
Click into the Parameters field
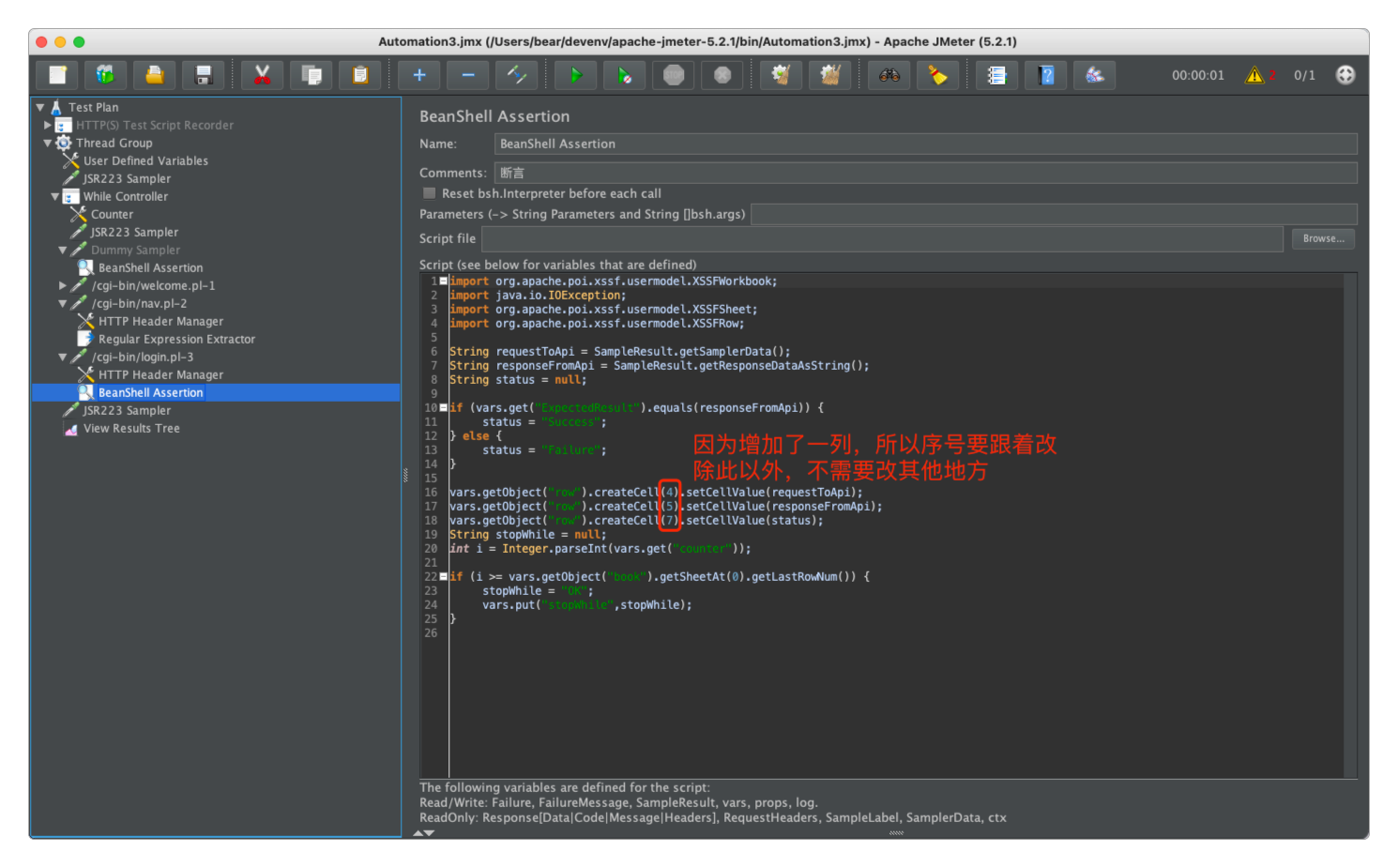coord(1054,214)
